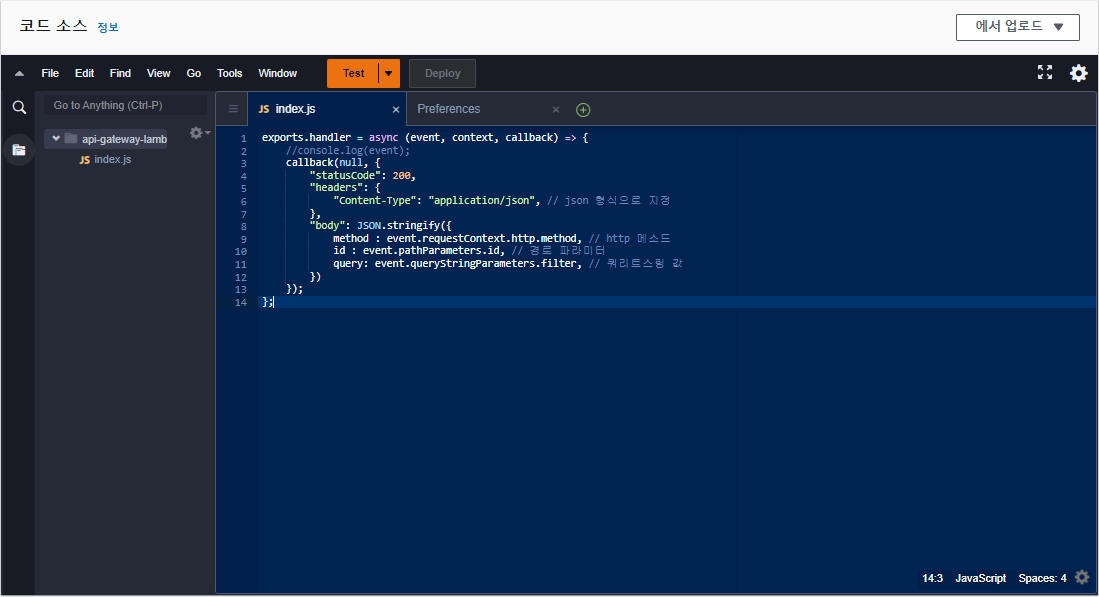
Task: Open the tab list hamburger menu icon
Action: (x=232, y=108)
